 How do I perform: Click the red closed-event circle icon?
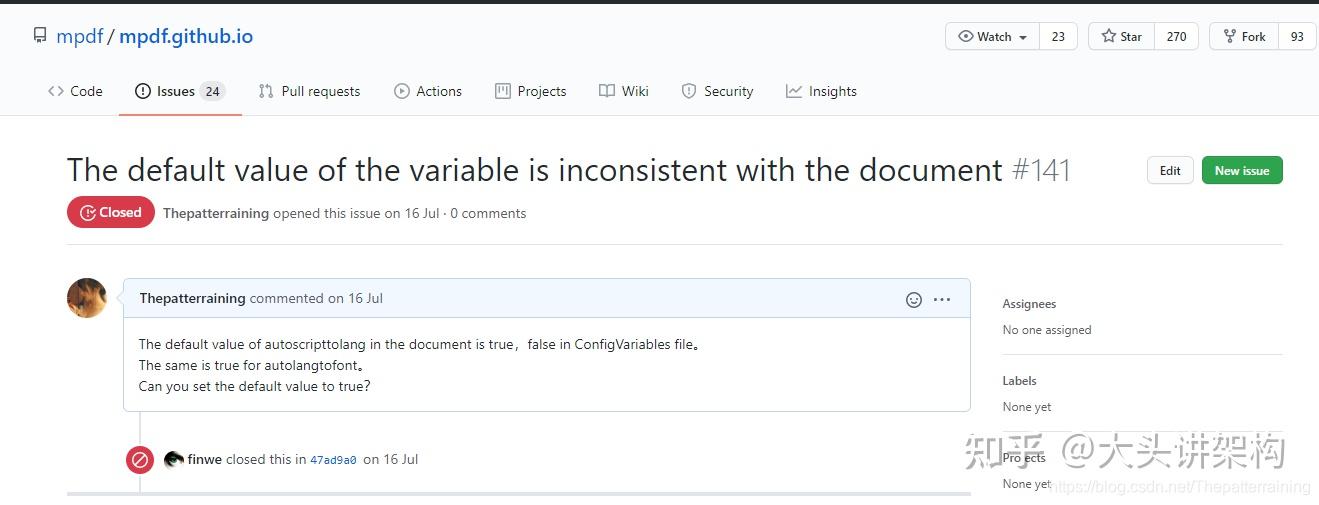140,460
